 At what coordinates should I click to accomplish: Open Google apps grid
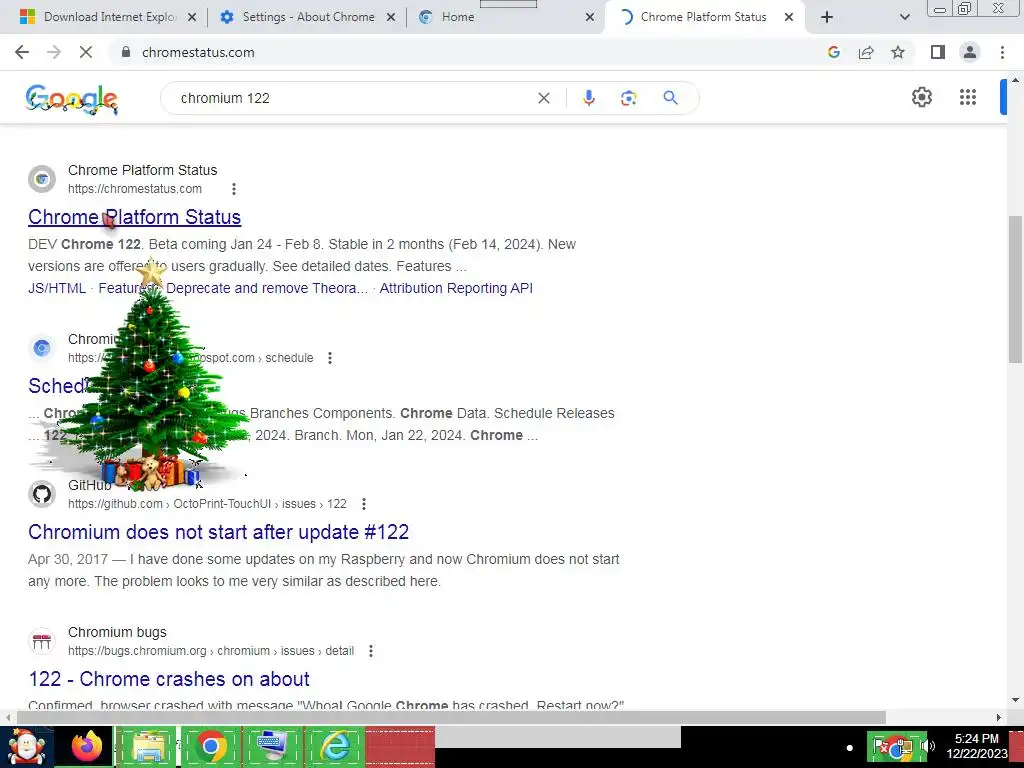(968, 97)
